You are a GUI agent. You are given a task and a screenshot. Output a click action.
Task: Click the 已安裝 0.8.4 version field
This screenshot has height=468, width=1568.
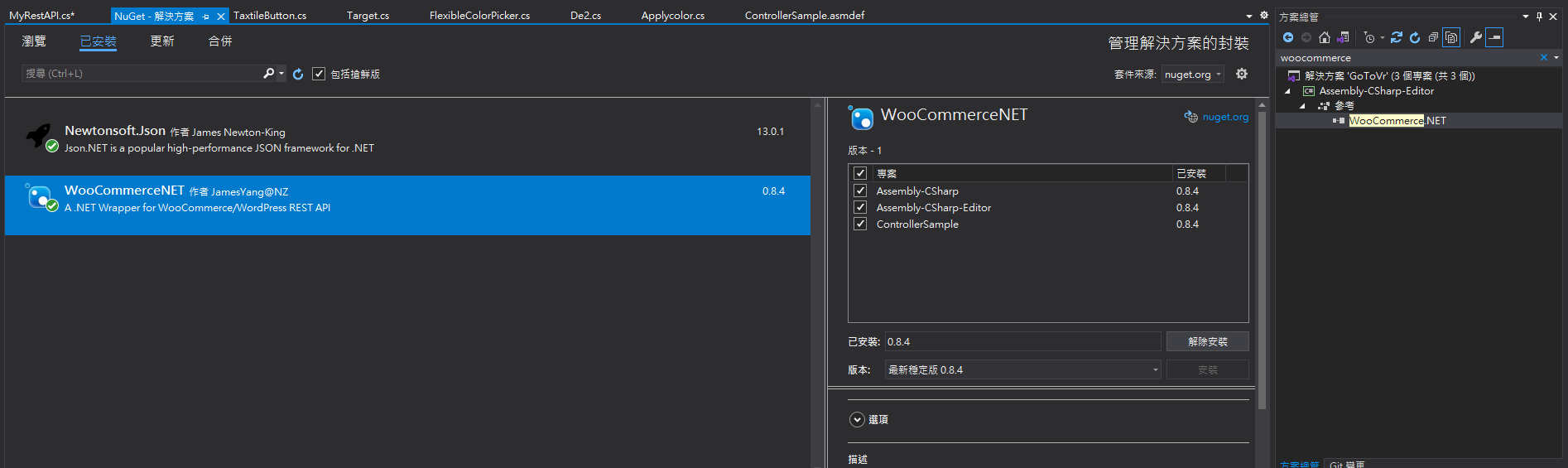[1022, 341]
